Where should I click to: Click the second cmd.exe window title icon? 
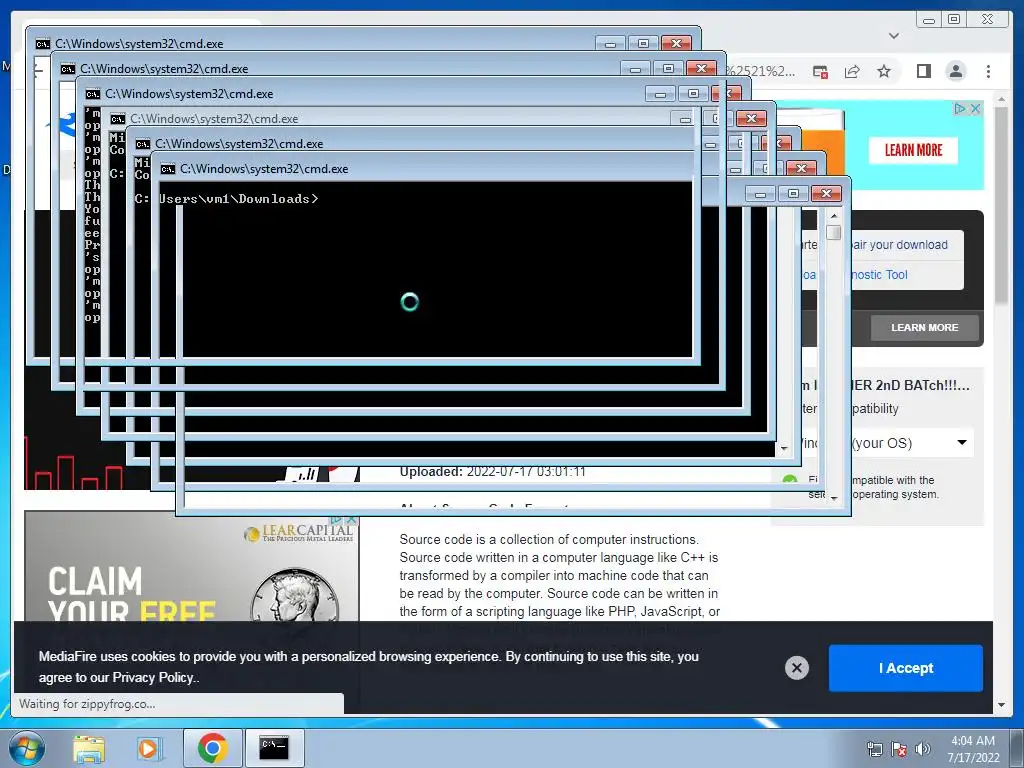(68, 69)
